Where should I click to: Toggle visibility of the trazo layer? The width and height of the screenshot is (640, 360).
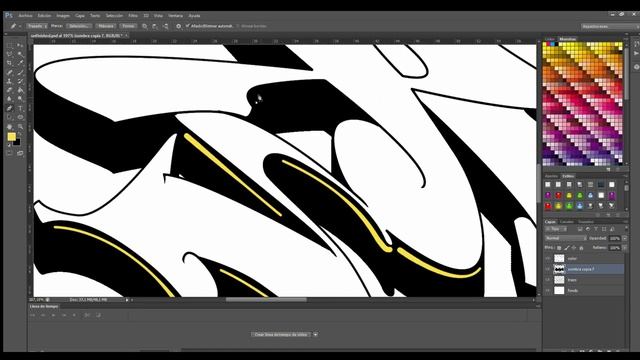(x=547, y=280)
